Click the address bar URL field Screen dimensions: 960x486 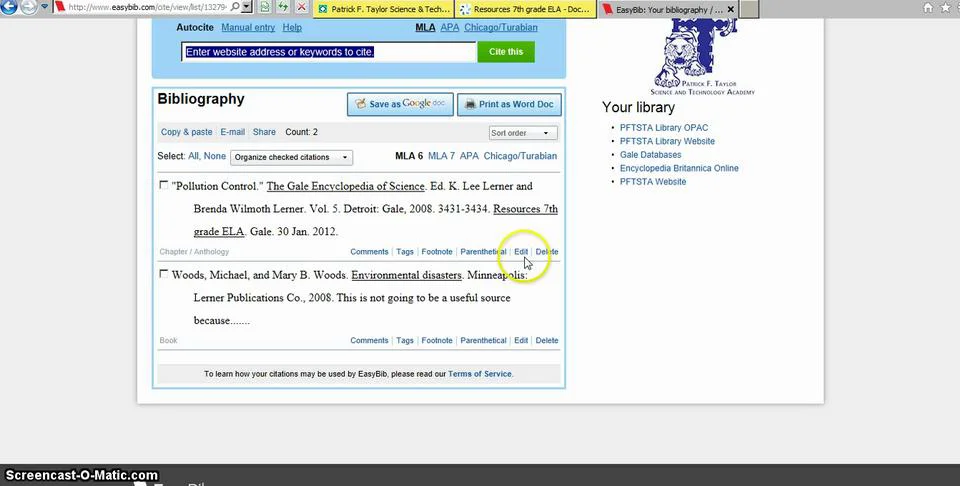pos(147,7)
